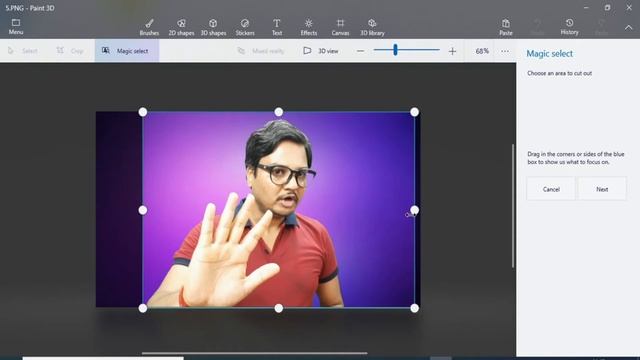Viewport: 640px width, 360px height.
Task: Click the top-left selection handle
Action: point(142,112)
